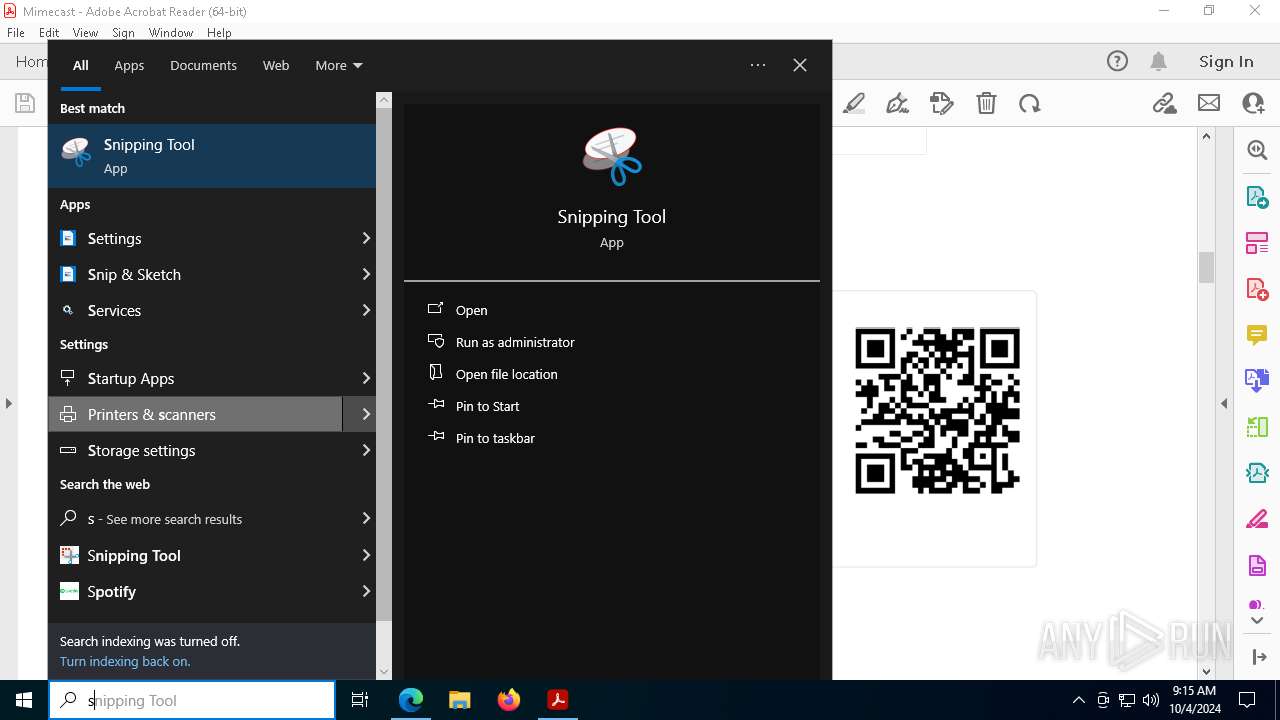This screenshot has height=720, width=1280.
Task: Click Open in Snipping Tool details
Action: 472,310
